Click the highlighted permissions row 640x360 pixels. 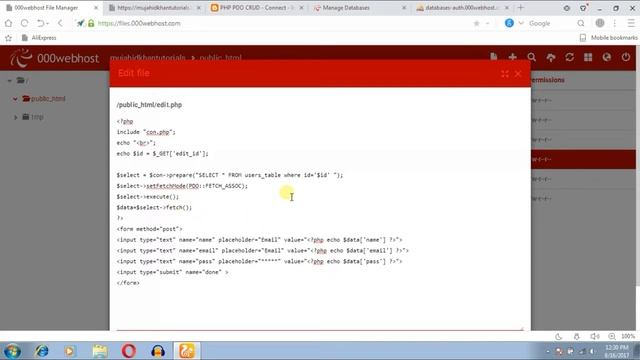click(583, 159)
